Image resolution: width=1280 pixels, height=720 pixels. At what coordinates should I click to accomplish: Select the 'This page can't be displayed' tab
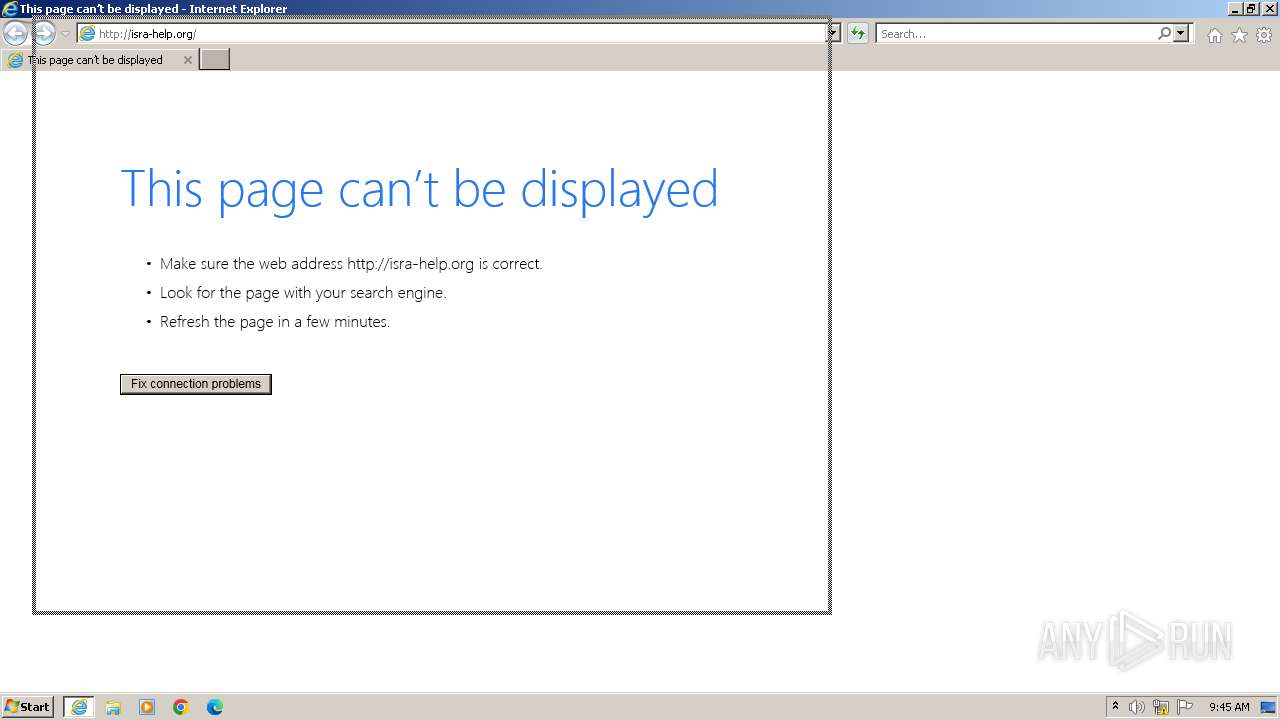point(100,60)
